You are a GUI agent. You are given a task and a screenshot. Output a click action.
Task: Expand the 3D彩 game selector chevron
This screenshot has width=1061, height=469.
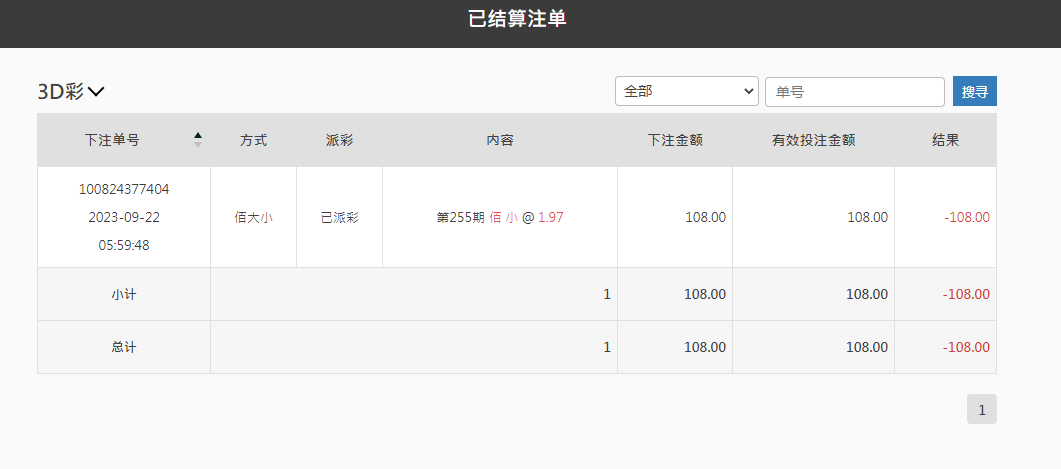pos(96,91)
